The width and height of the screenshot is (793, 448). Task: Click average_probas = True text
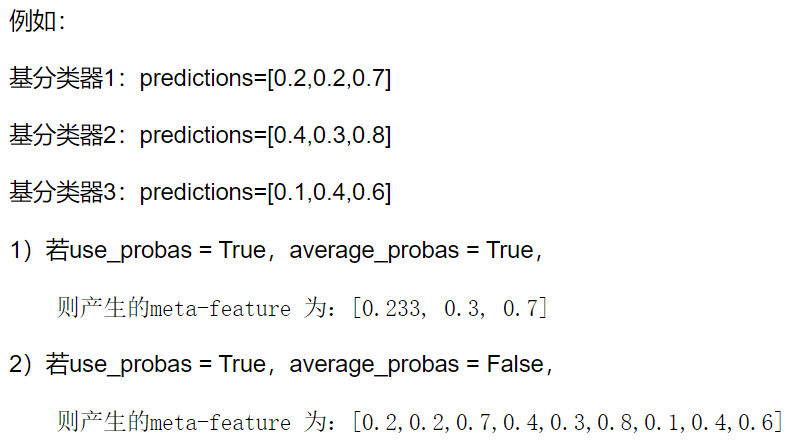pos(411,251)
